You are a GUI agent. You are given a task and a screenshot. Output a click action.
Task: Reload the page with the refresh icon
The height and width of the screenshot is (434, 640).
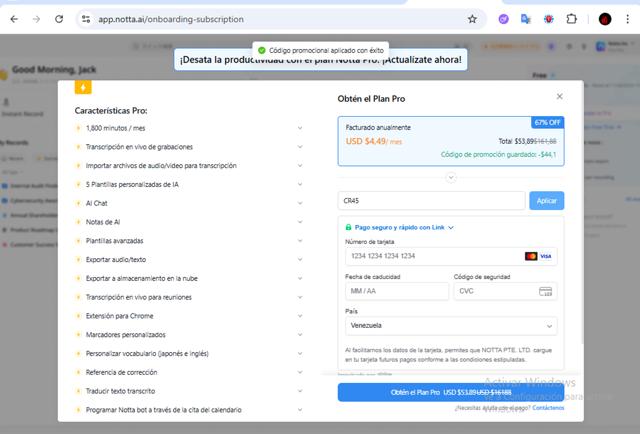[x=59, y=19]
